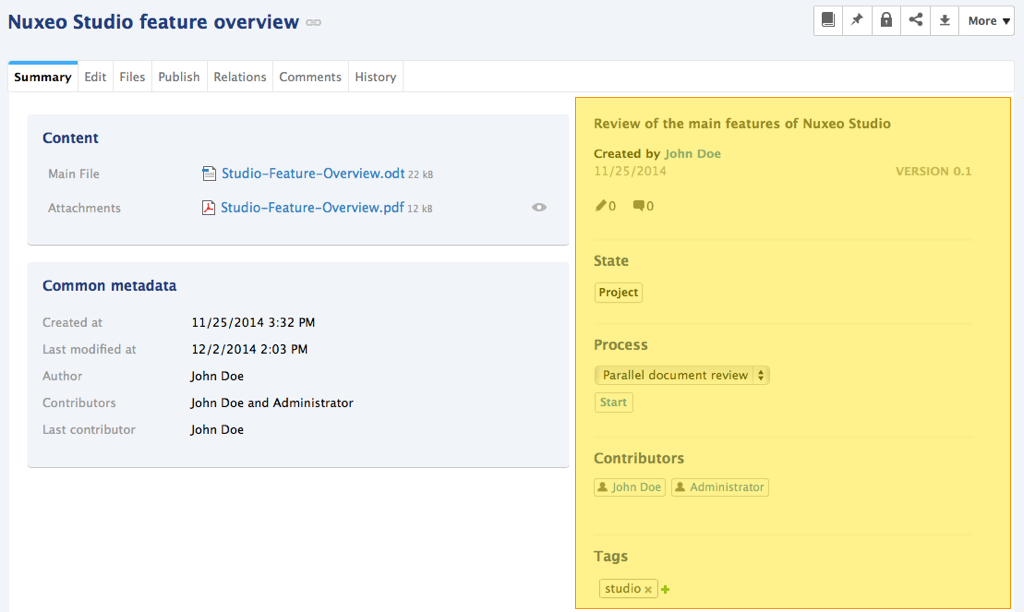Click the red PDF icon beside Attachments
The image size is (1024, 612).
[208, 208]
